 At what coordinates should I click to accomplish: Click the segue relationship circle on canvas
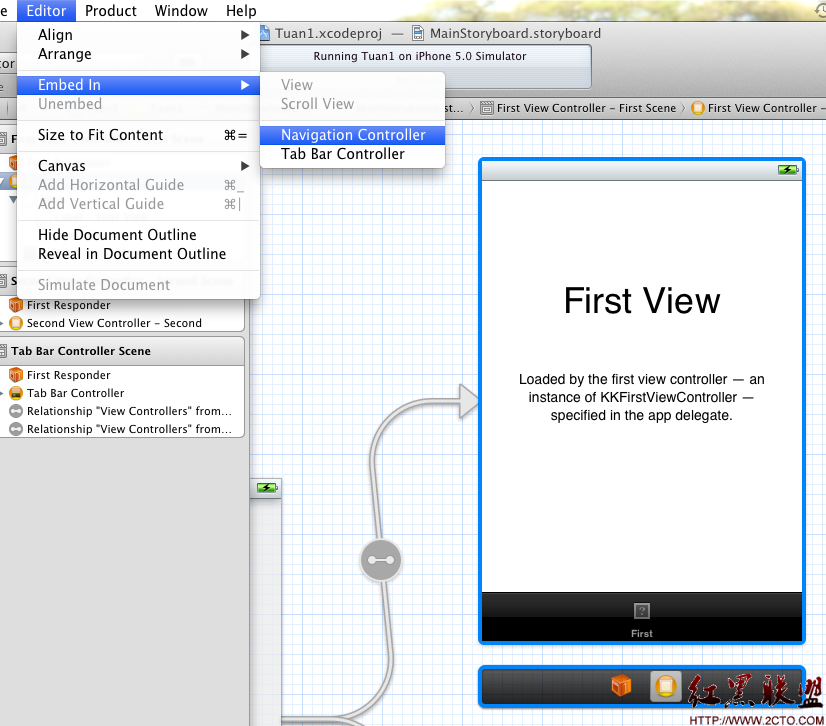click(x=380, y=560)
